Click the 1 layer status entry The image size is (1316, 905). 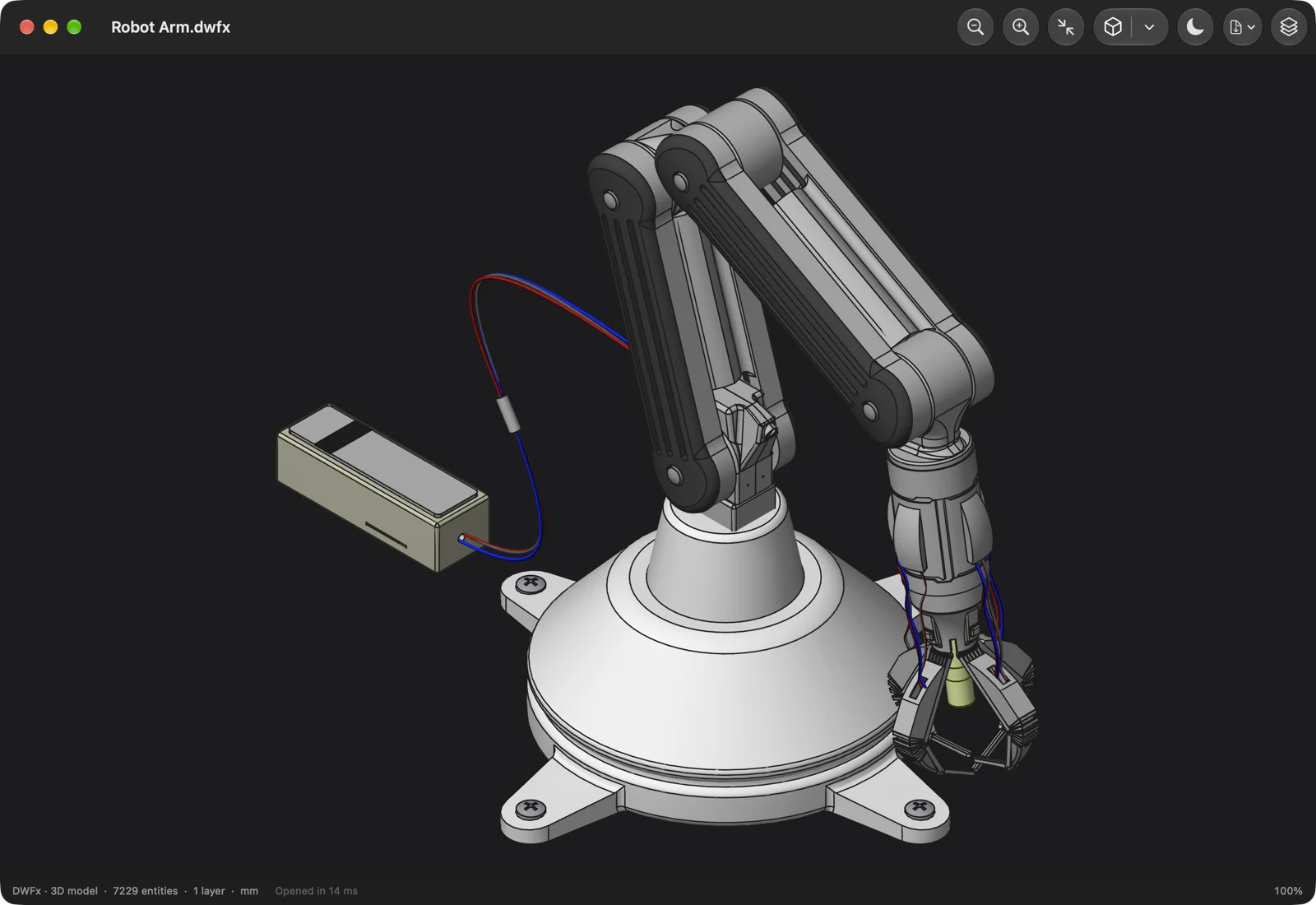(209, 891)
